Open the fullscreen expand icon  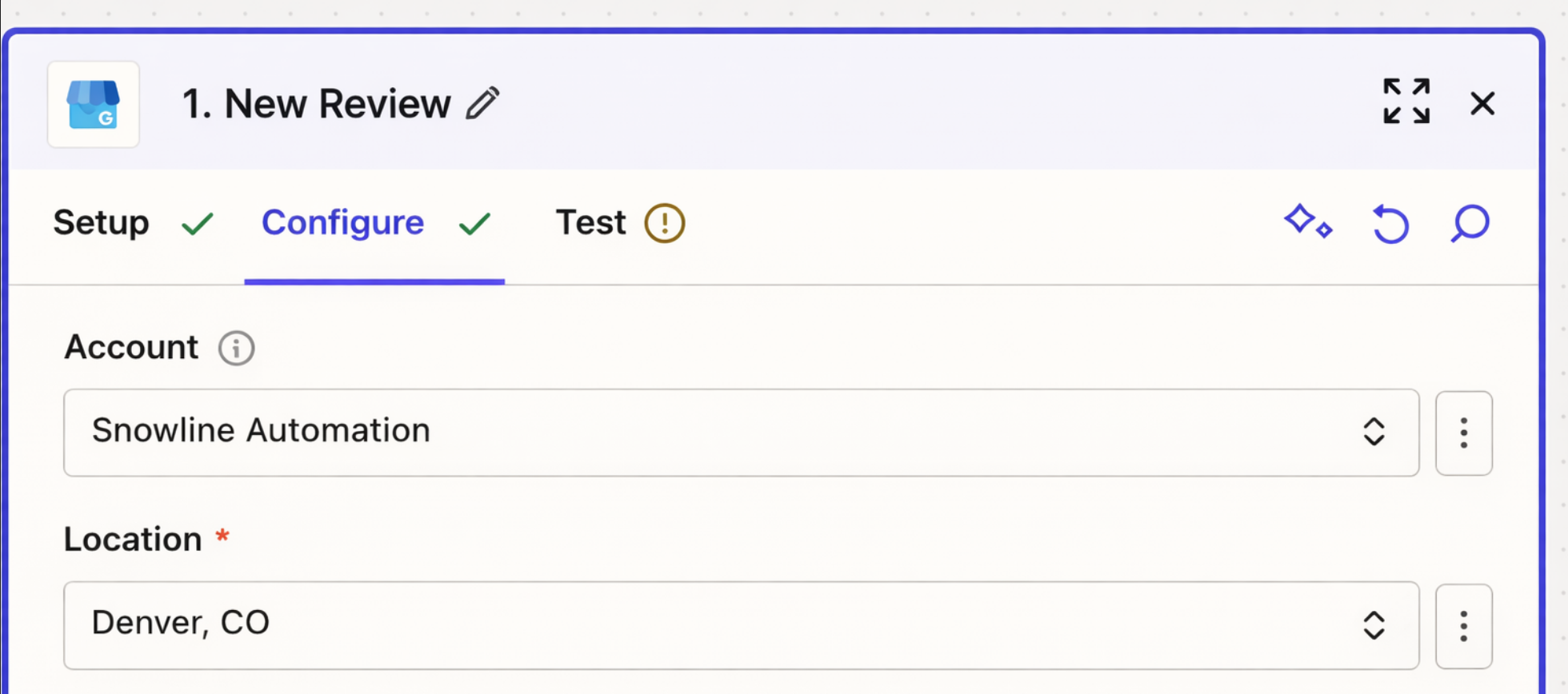(1406, 102)
